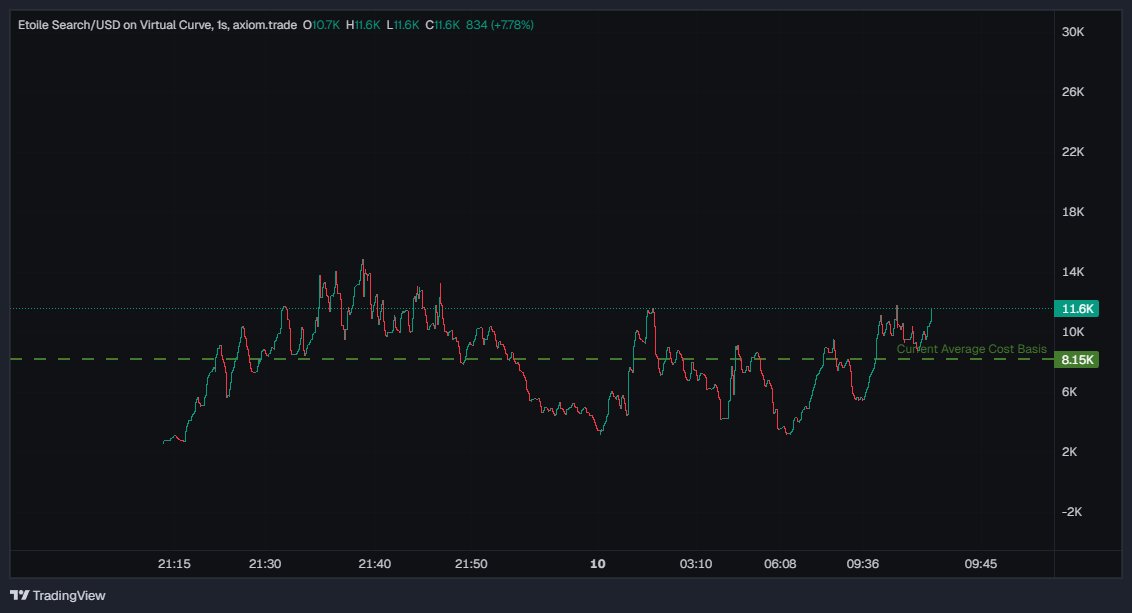Click the green 8.15K cost basis tag

[x=1077, y=359]
